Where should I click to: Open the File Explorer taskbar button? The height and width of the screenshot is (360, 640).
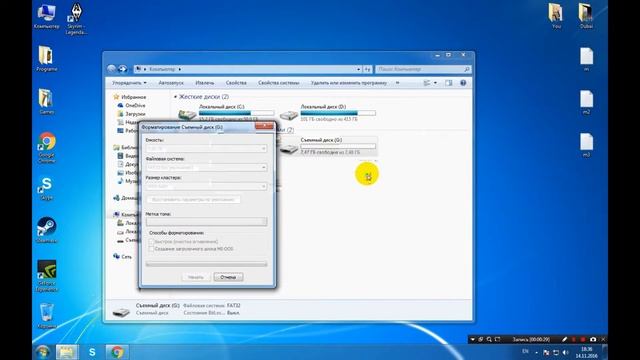67,352
